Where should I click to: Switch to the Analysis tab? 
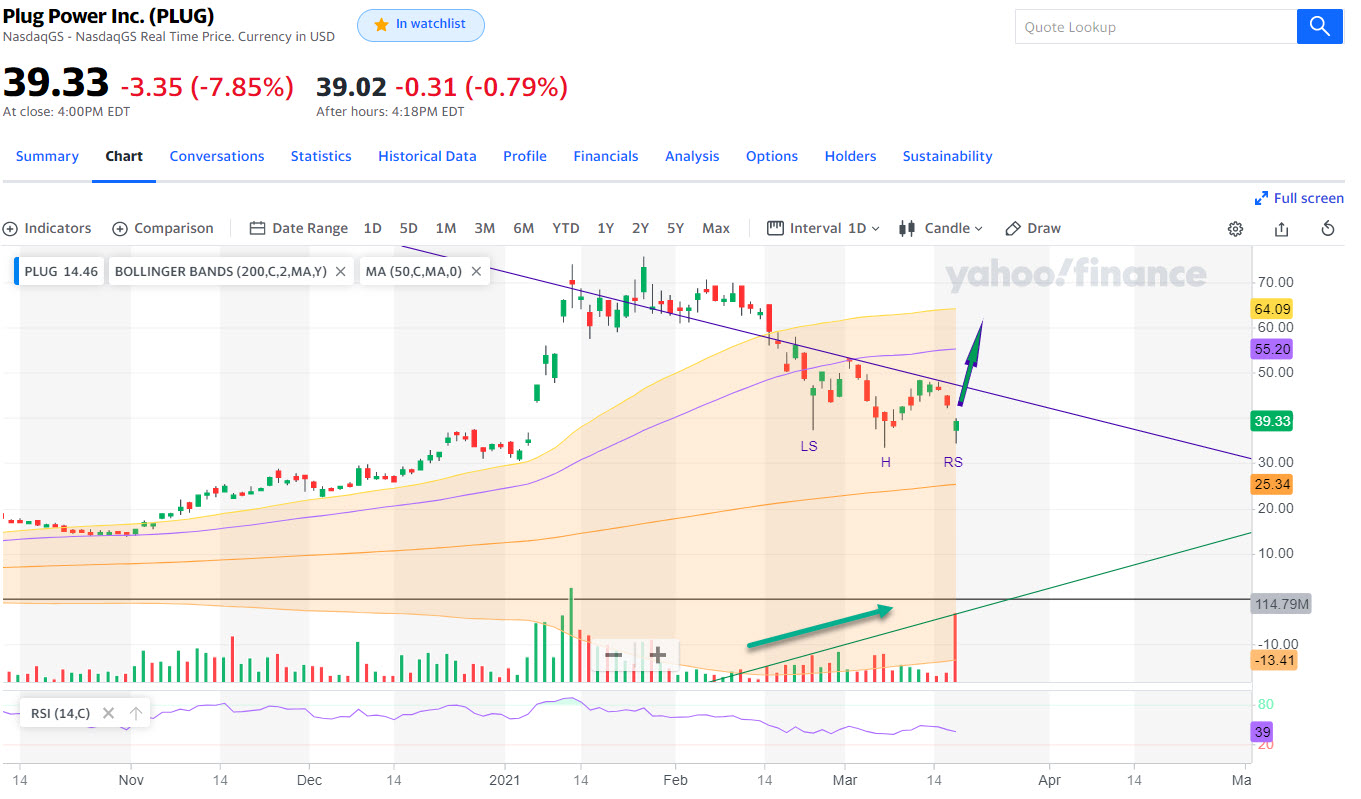[692, 156]
